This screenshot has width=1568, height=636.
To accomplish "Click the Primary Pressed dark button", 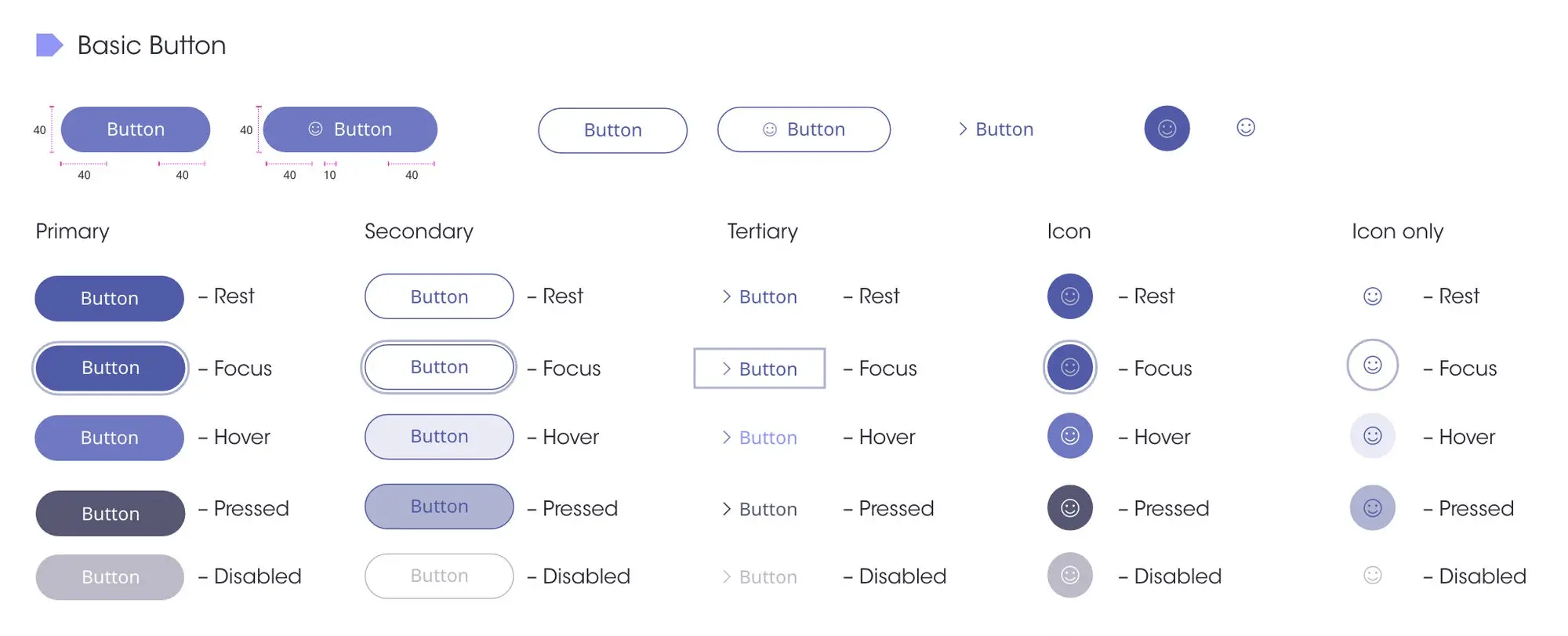I will [111, 514].
